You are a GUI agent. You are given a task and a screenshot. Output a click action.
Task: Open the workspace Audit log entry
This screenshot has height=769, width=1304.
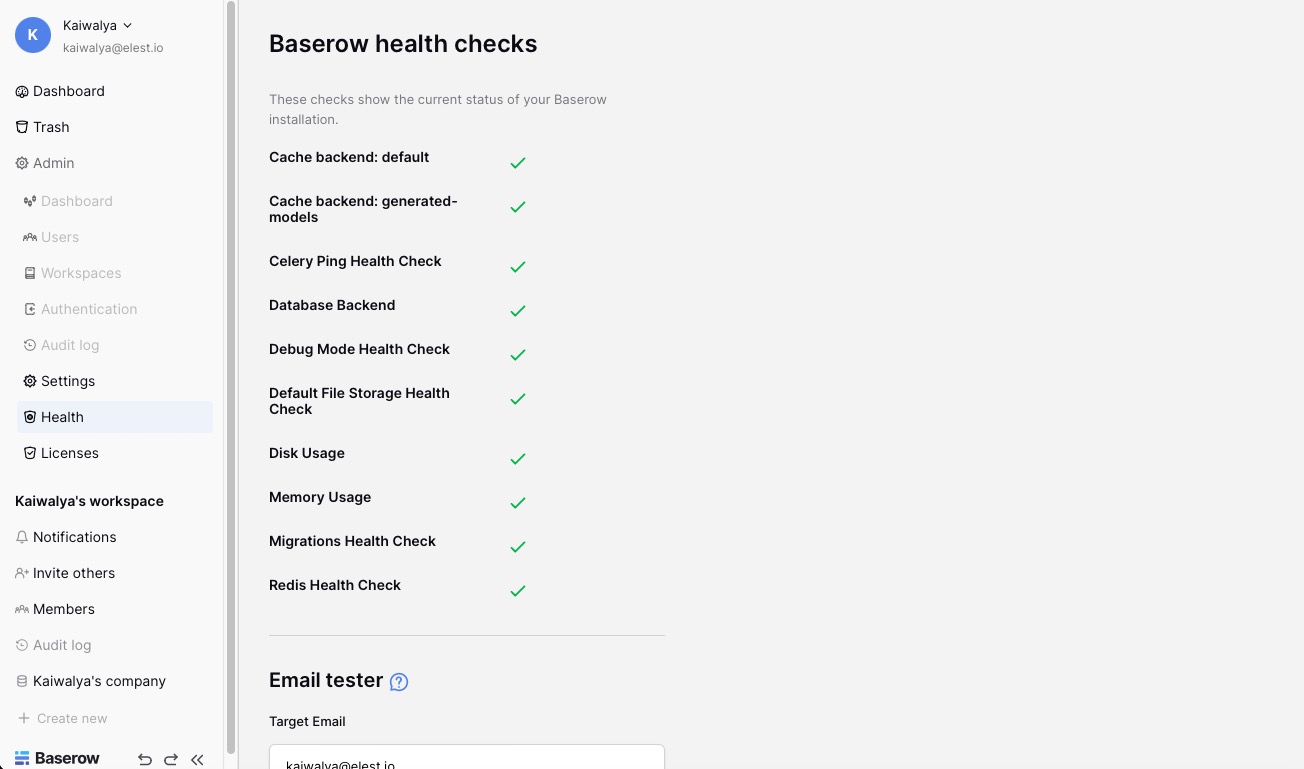(x=61, y=645)
